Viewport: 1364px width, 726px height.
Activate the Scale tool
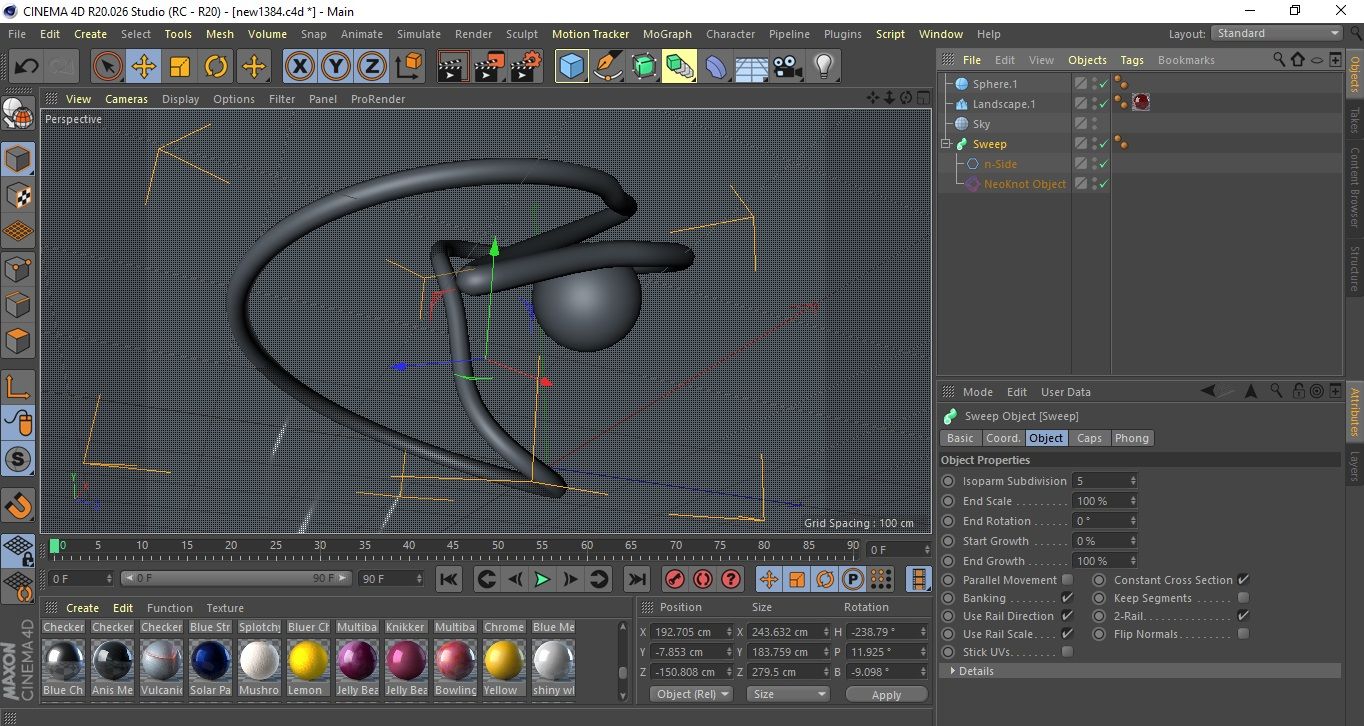pos(180,67)
